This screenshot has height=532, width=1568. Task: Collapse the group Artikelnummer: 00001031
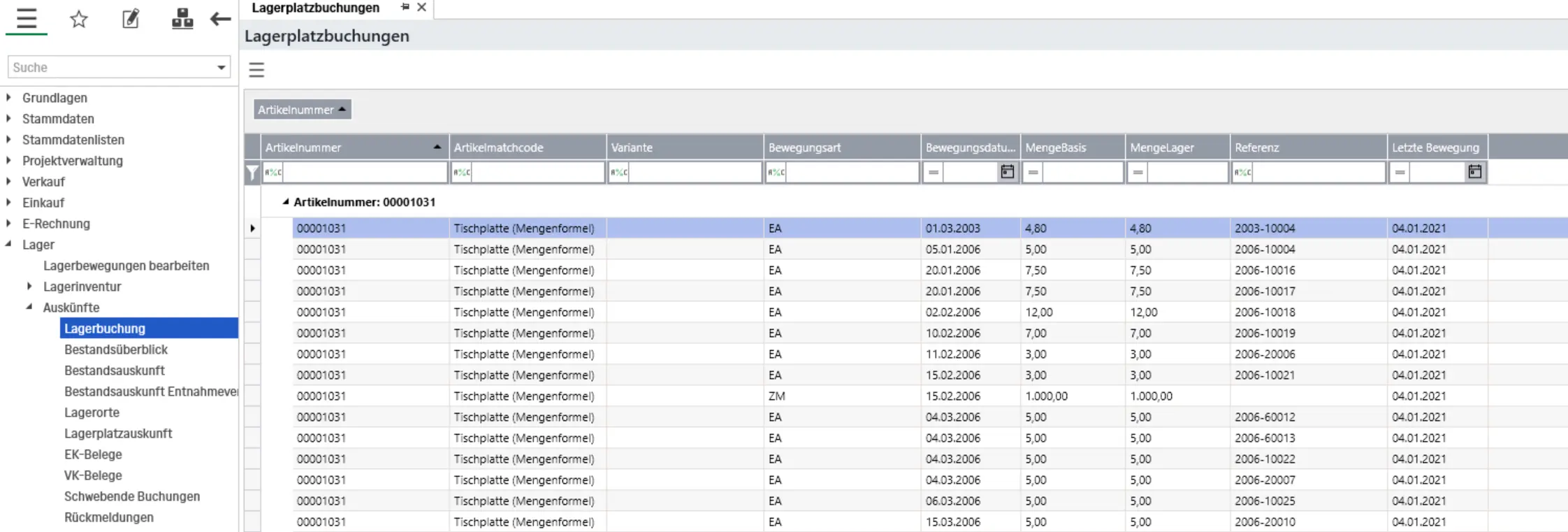285,202
